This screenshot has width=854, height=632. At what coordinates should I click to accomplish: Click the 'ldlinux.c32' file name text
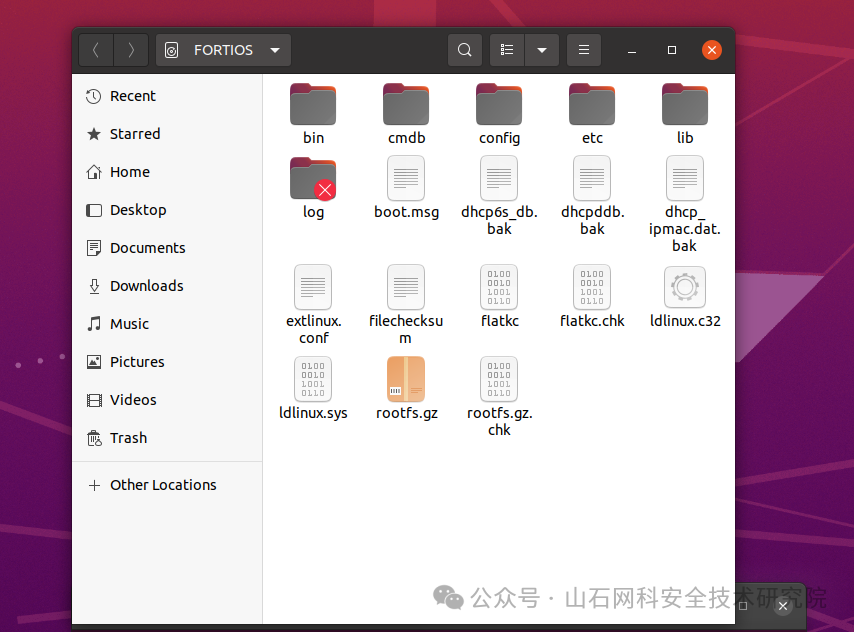point(685,321)
